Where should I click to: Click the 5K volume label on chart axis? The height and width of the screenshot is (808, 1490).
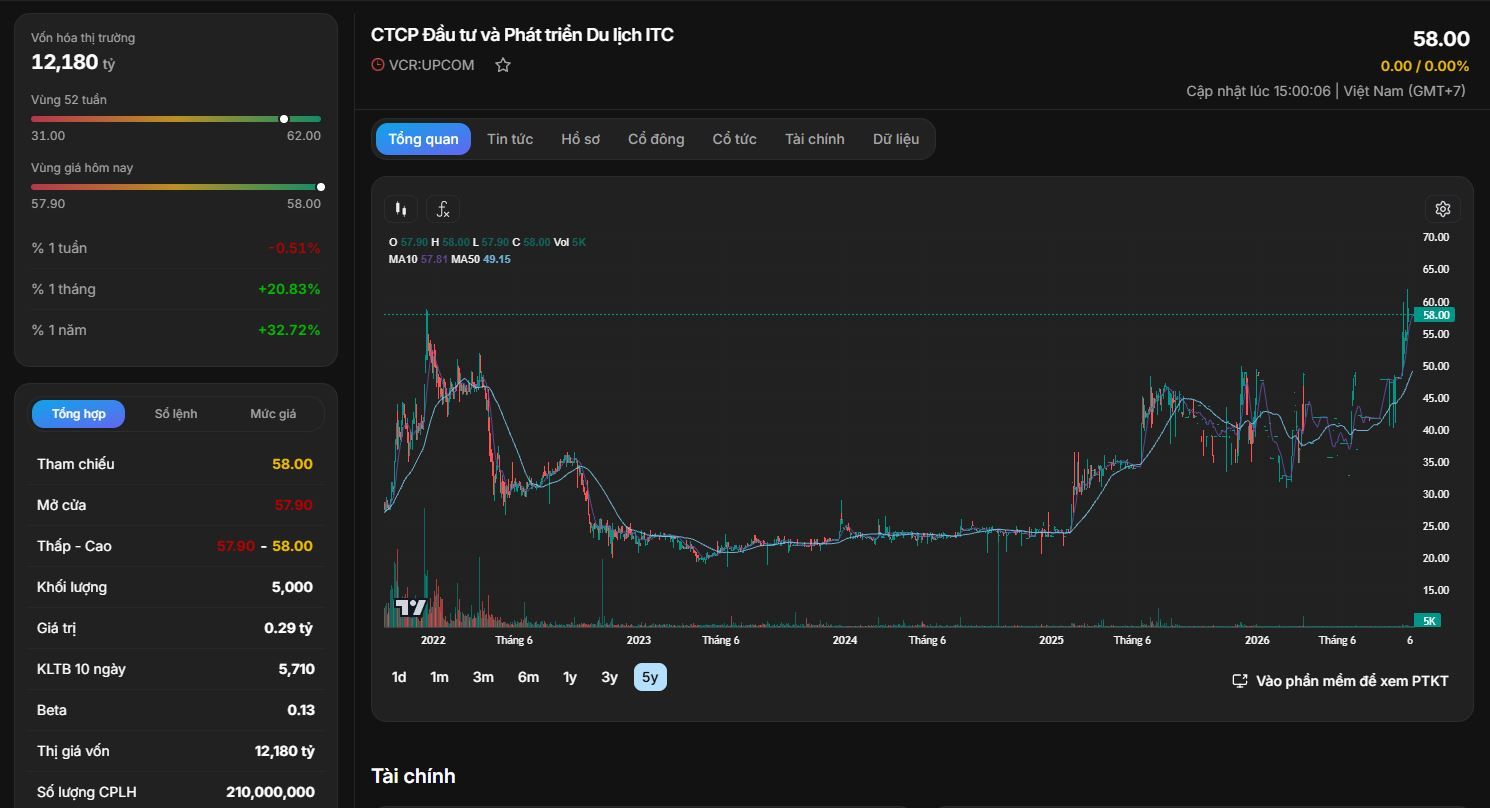(1428, 621)
